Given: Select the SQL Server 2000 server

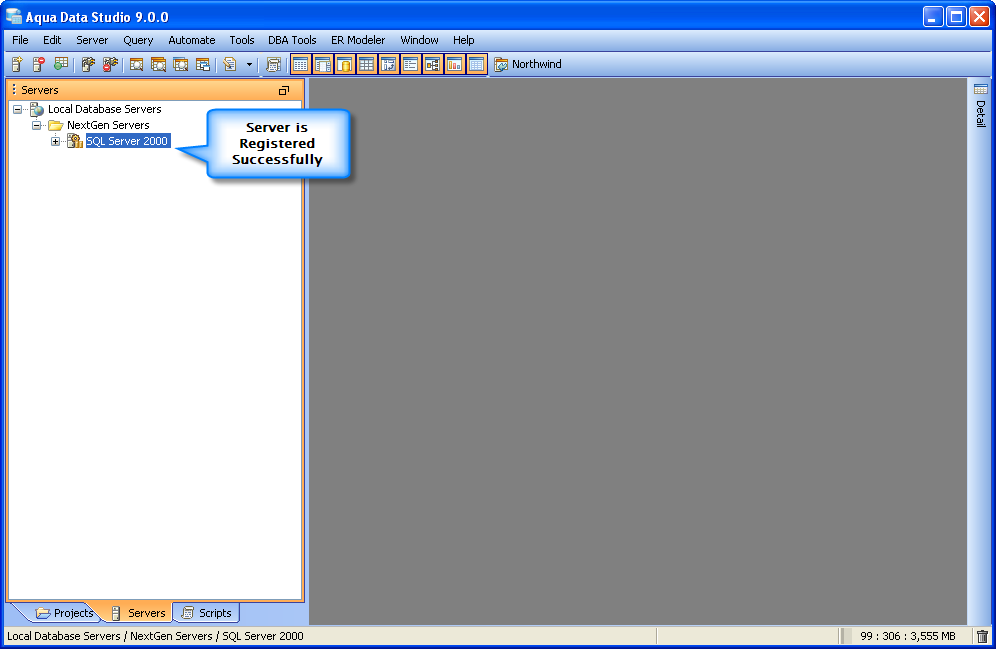Looking at the screenshot, I should [128, 141].
